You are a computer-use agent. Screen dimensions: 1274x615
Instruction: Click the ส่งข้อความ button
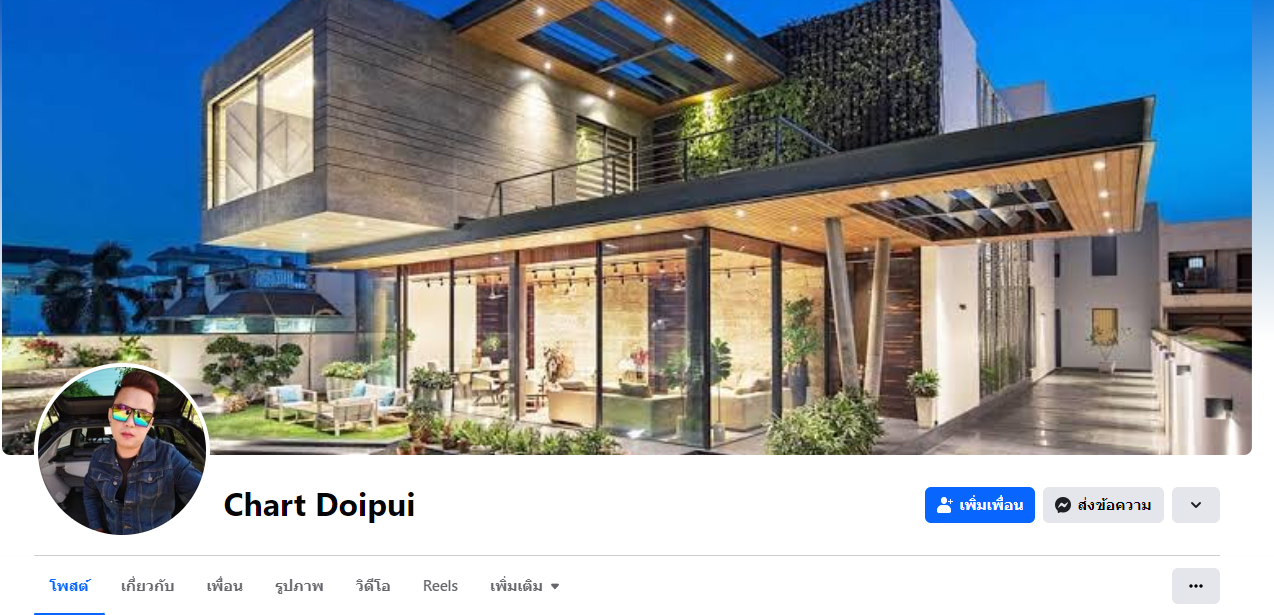[x=1103, y=505]
